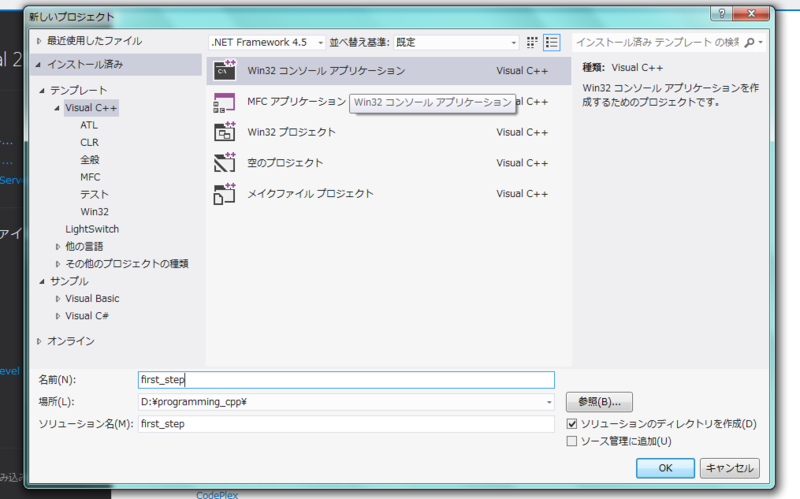
Task: Click the キャンセル button
Action: [730, 468]
